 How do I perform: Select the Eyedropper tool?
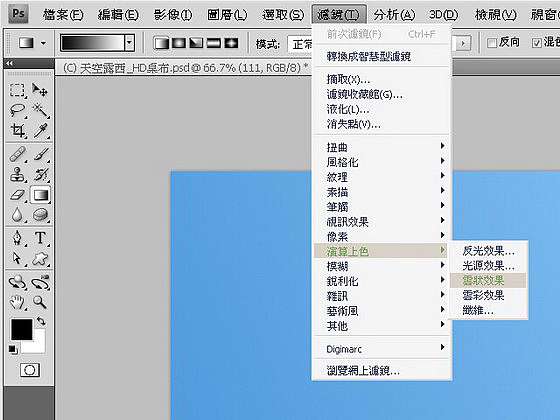click(40, 131)
